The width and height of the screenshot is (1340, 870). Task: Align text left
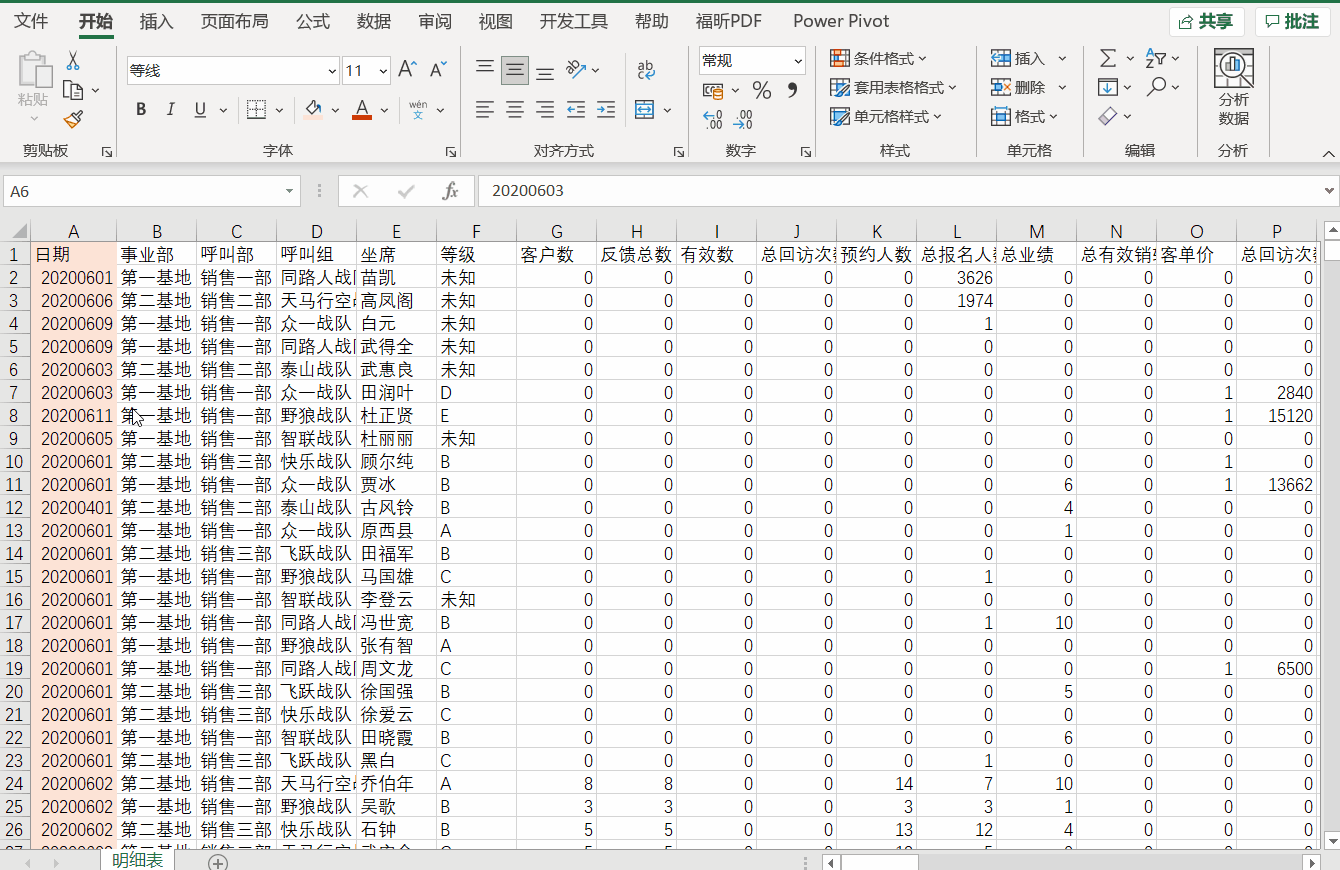(485, 110)
